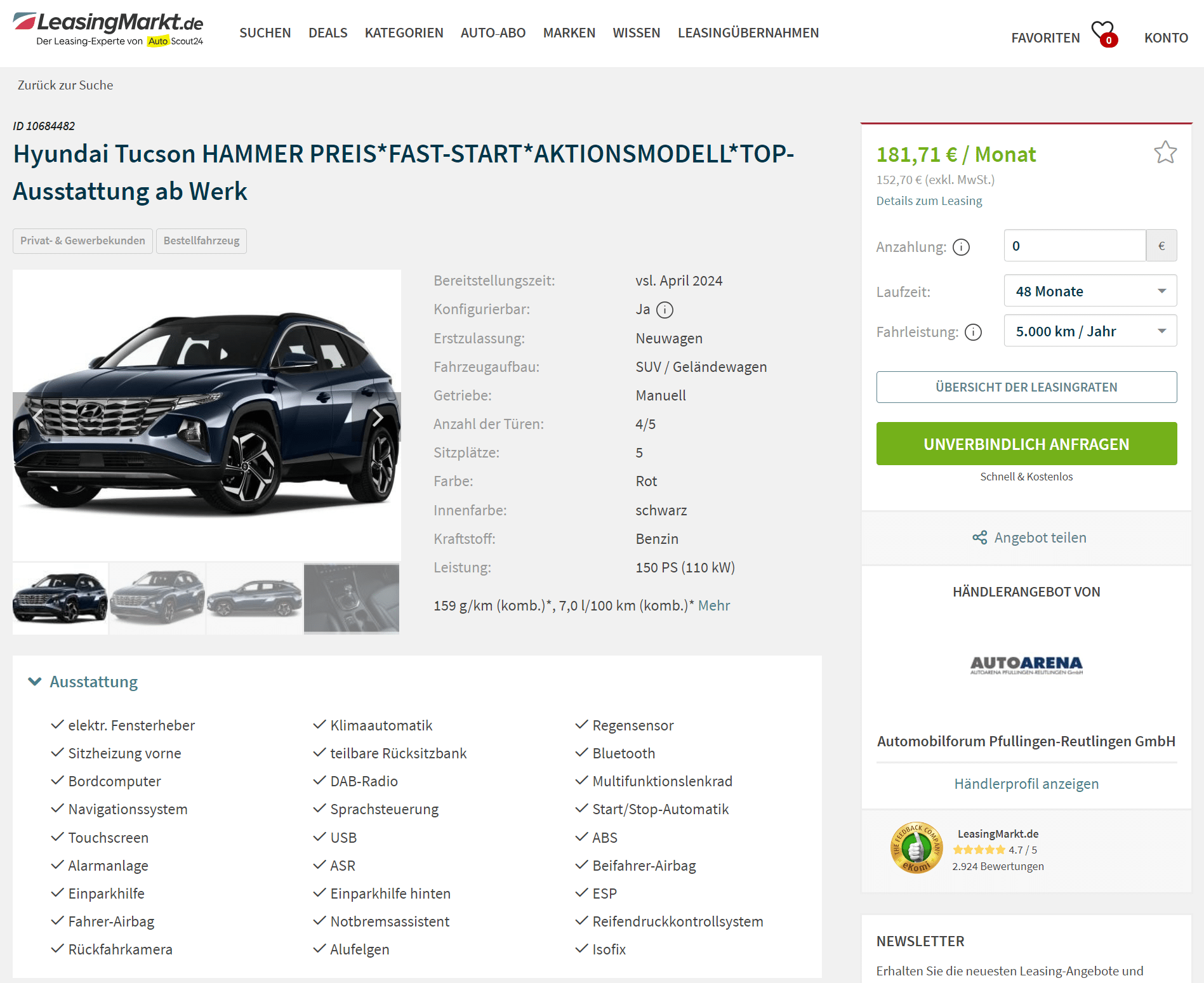The width and height of the screenshot is (1204, 983).
Task: Collapse the Ausstattung section
Action: pos(83,682)
